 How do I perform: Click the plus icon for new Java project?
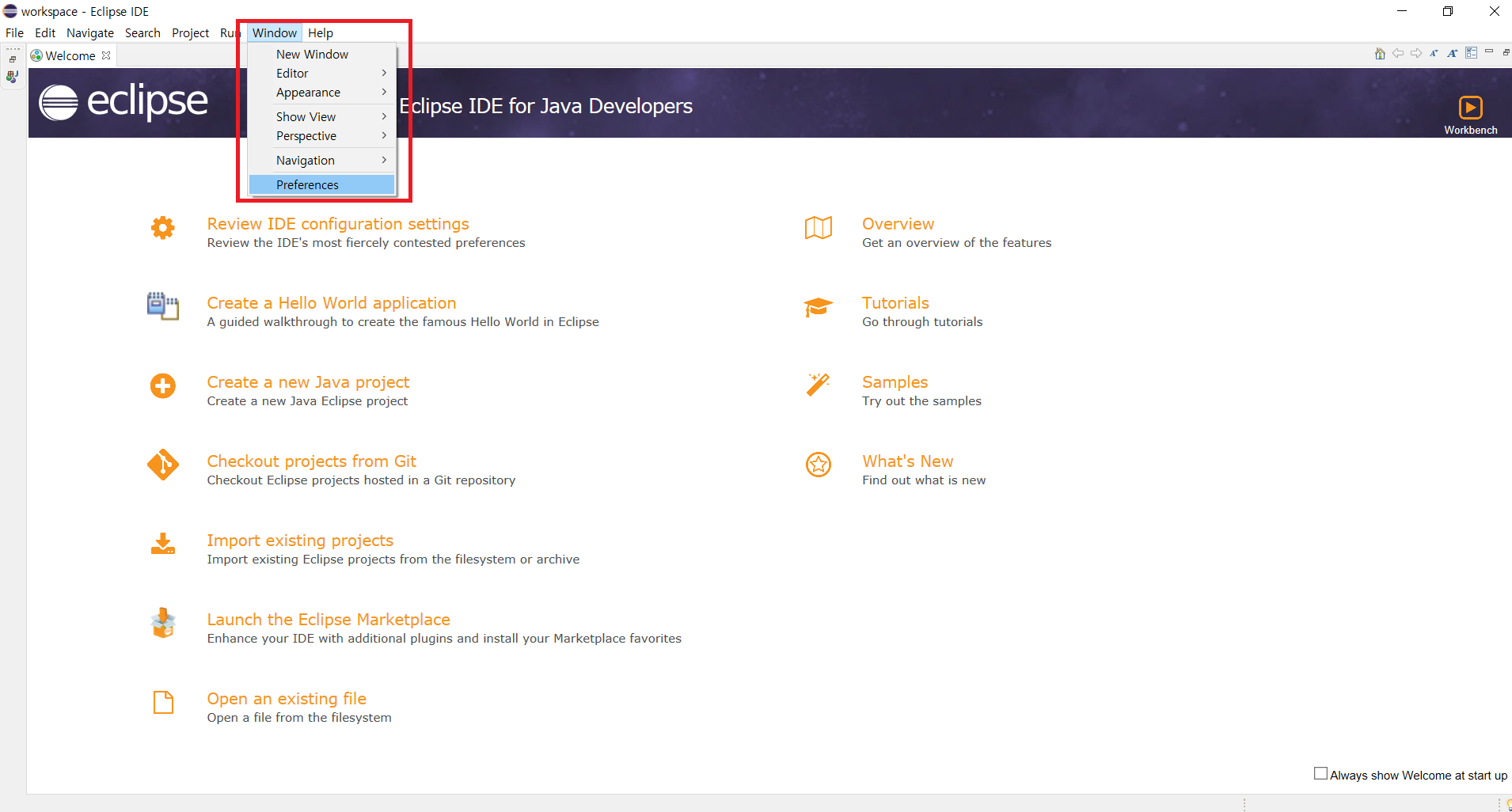point(163,386)
